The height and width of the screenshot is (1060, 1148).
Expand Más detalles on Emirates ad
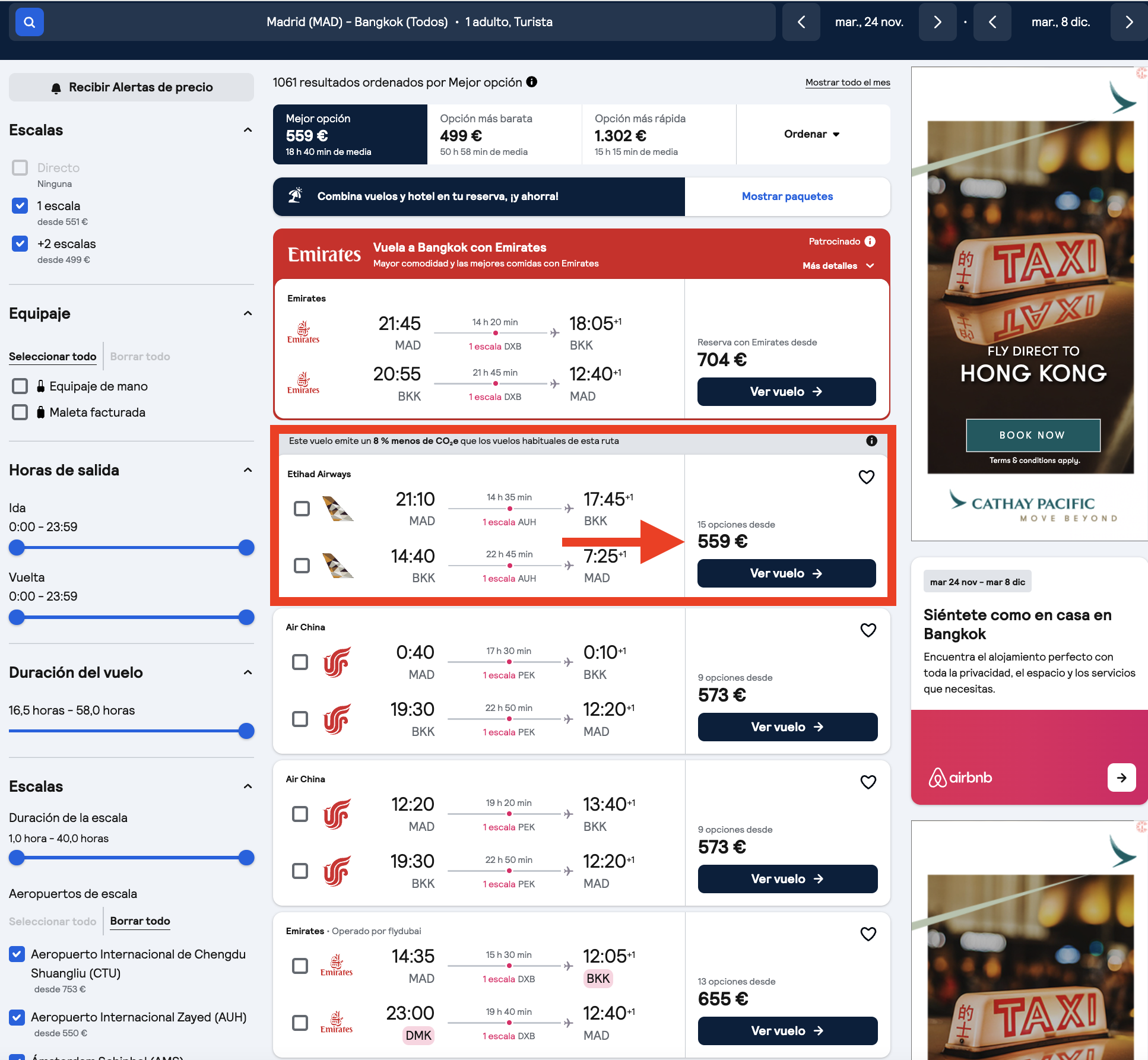click(838, 266)
